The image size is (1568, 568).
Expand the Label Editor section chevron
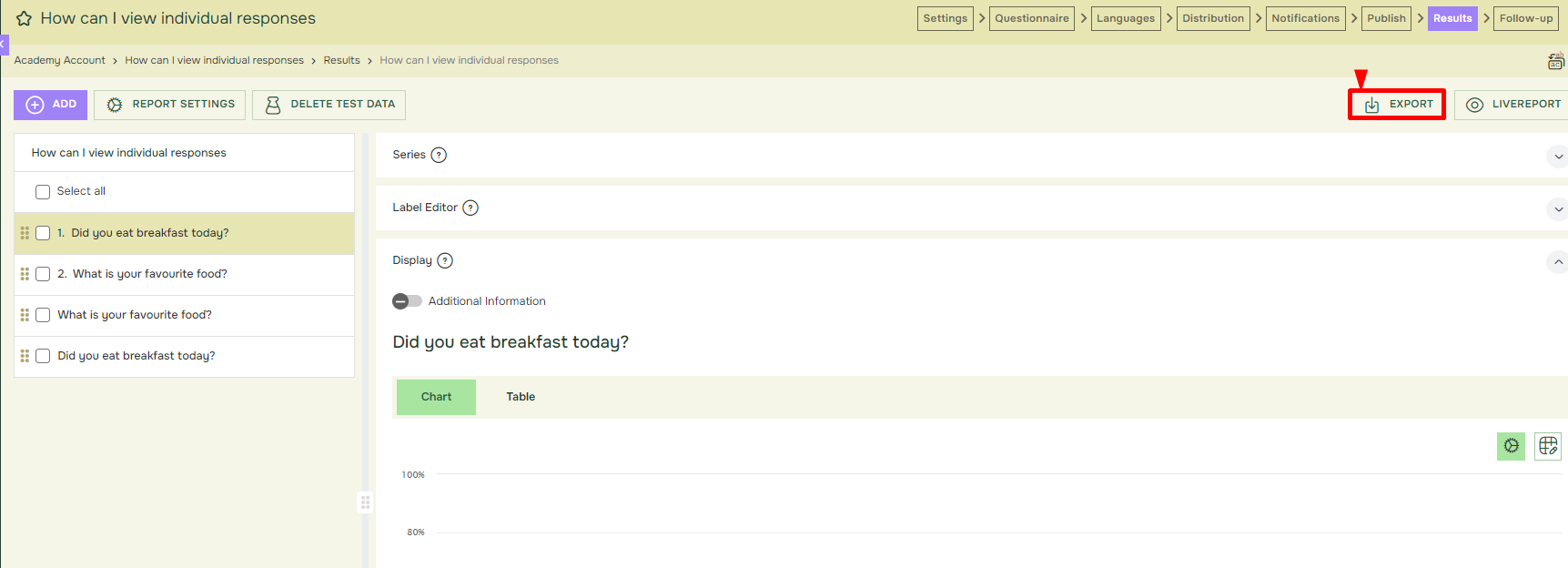tap(1558, 209)
